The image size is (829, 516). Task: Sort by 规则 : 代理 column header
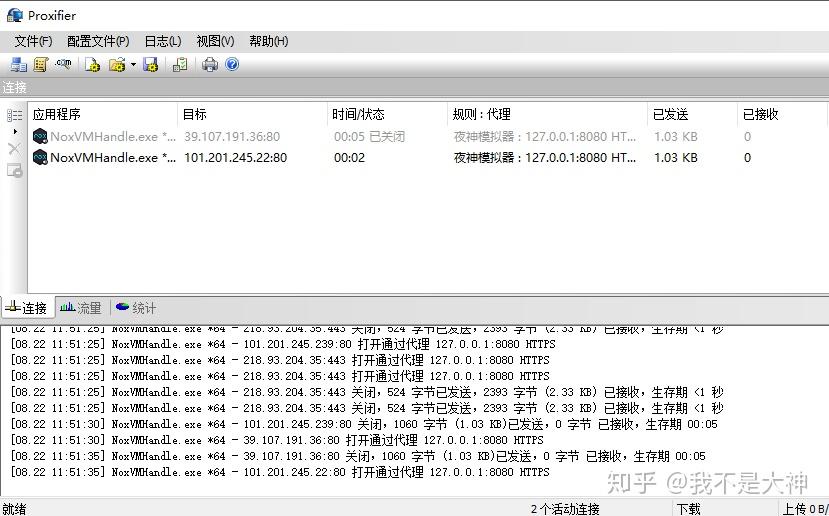547,114
